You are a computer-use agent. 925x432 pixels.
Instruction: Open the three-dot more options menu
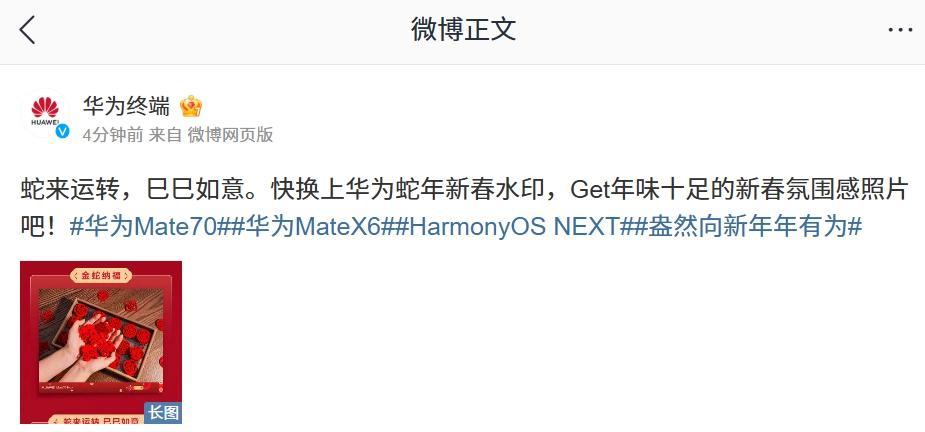[900, 30]
